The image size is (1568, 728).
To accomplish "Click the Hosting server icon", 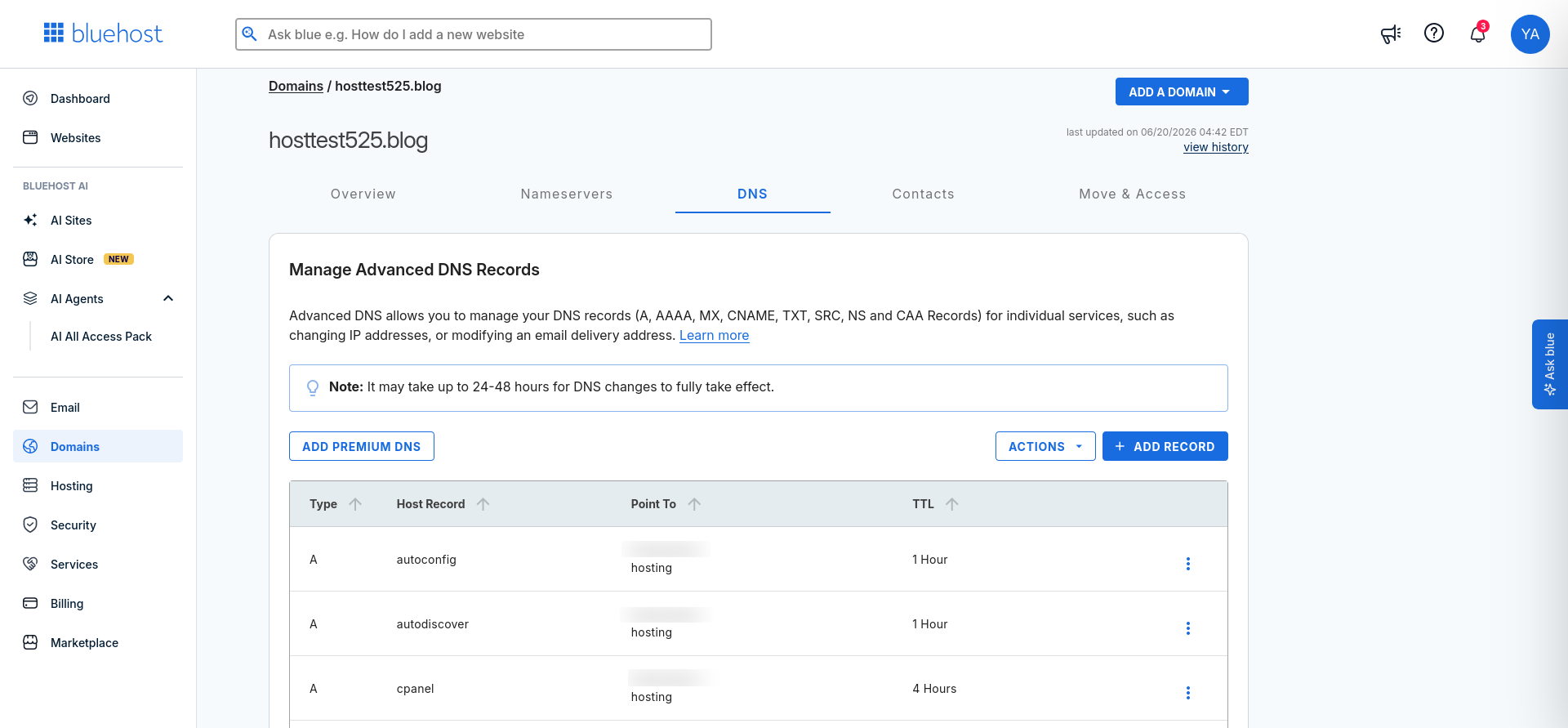I will click(x=30, y=485).
